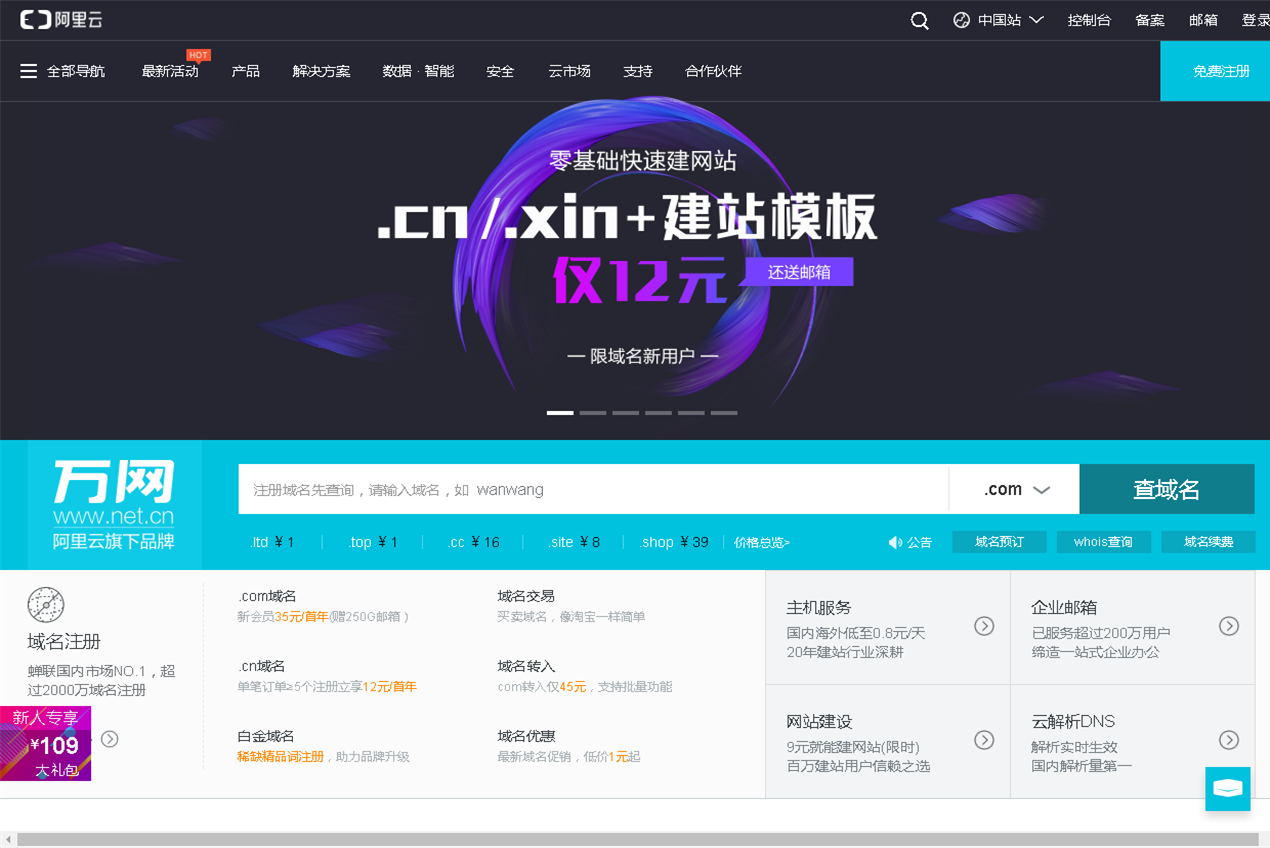Click the .site ¥8 price link

pos(574,542)
